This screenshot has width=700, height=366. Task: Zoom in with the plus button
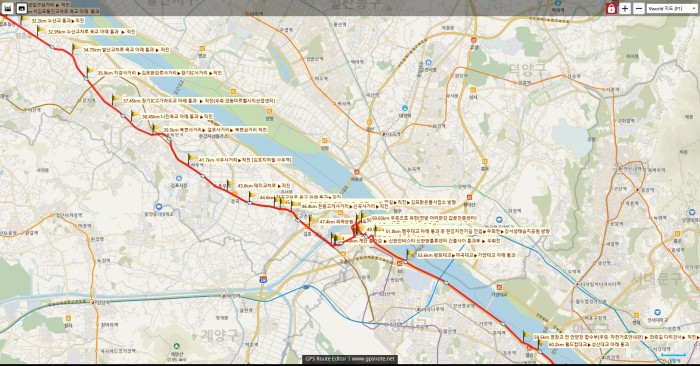[x=625, y=8]
